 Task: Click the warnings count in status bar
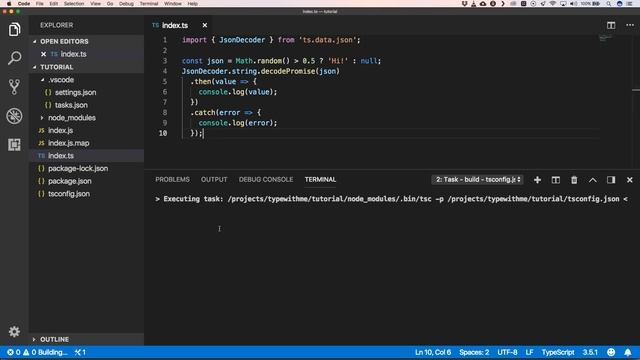(29, 352)
